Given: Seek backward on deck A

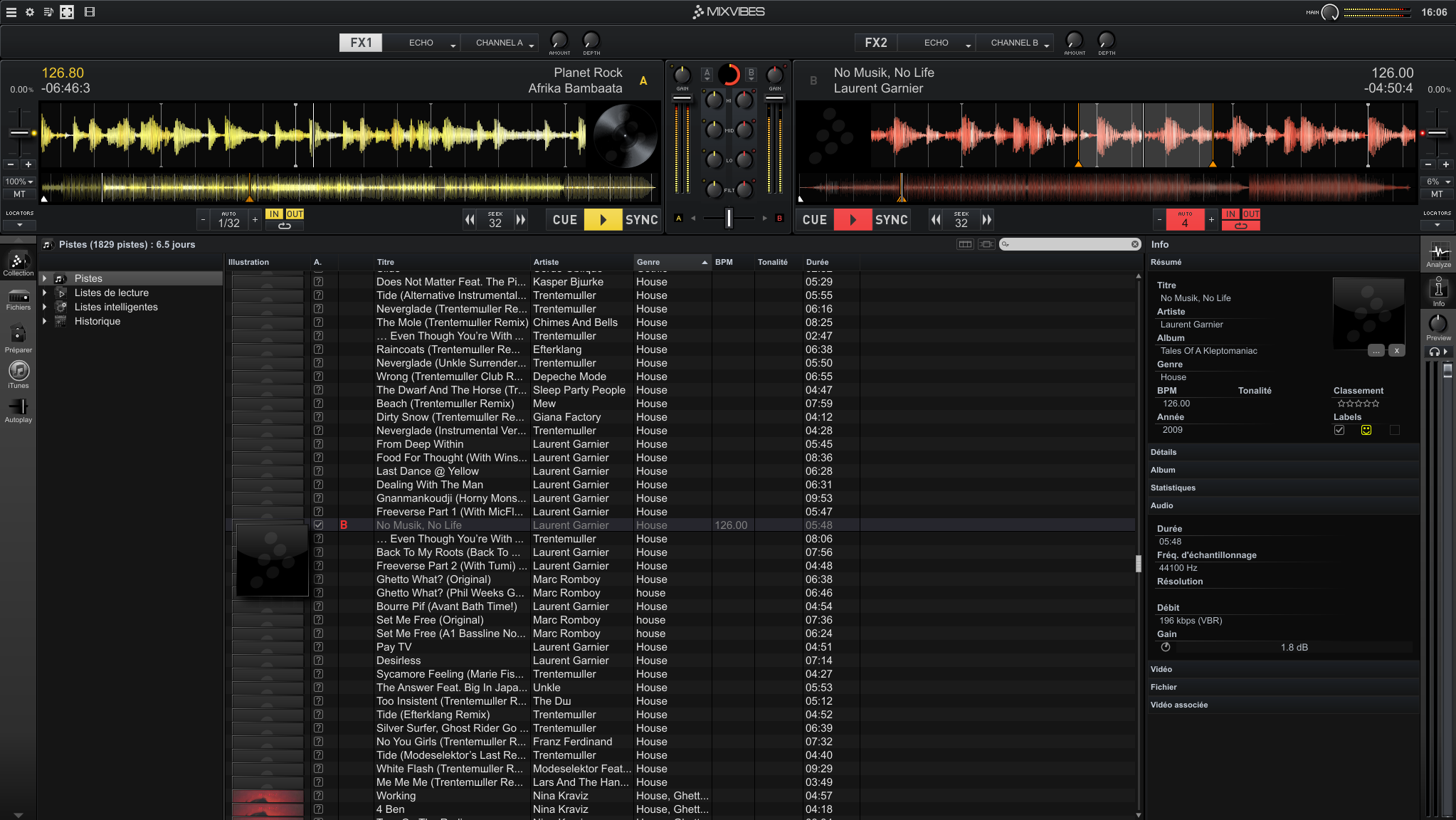Looking at the screenshot, I should (470, 220).
